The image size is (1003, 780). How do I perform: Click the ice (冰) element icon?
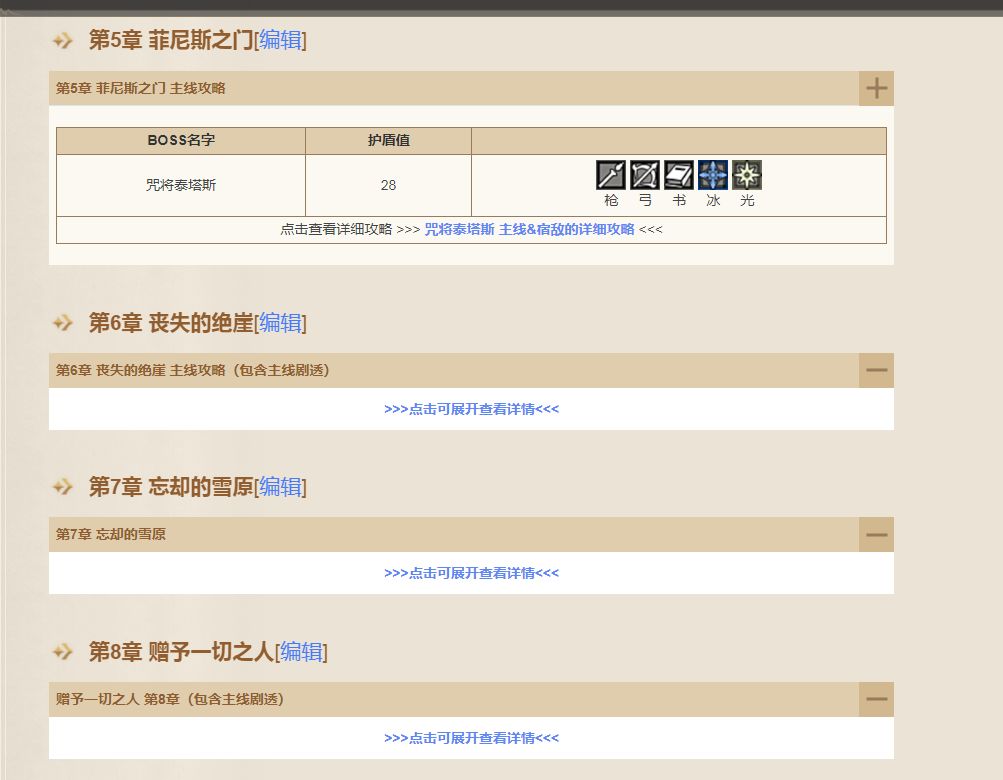pos(713,175)
